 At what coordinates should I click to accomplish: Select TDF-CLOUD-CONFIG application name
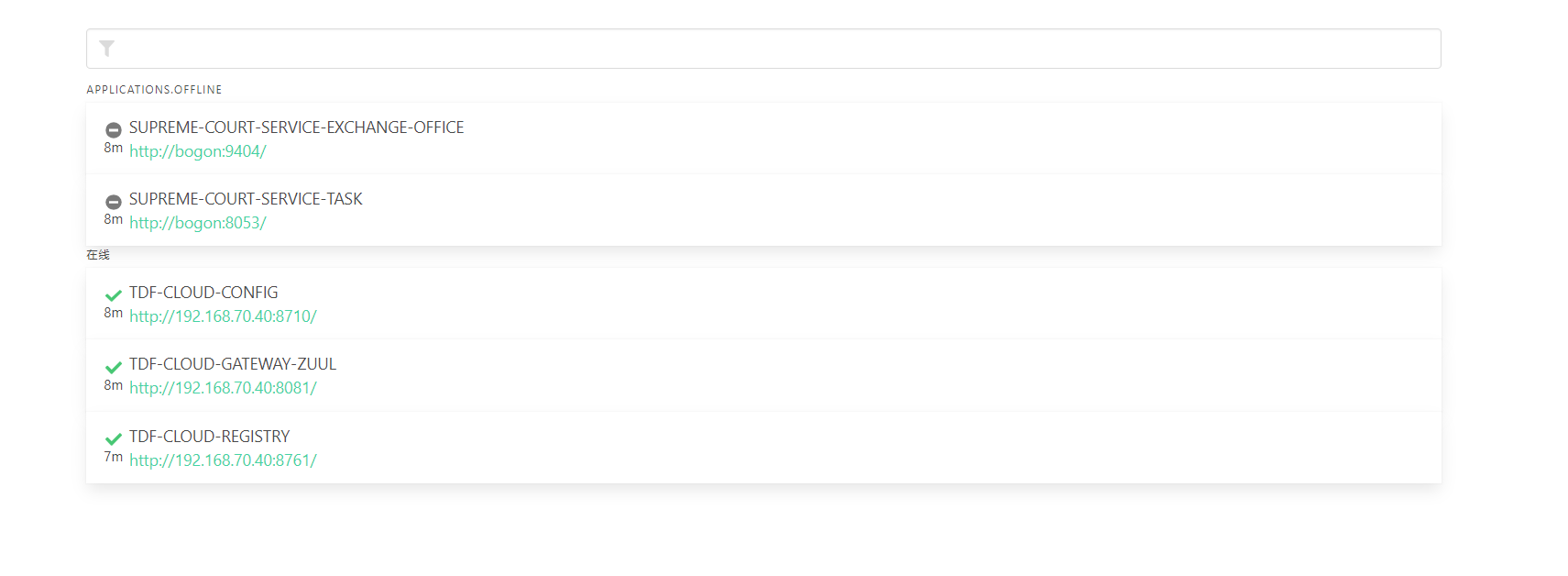pyautogui.click(x=203, y=293)
